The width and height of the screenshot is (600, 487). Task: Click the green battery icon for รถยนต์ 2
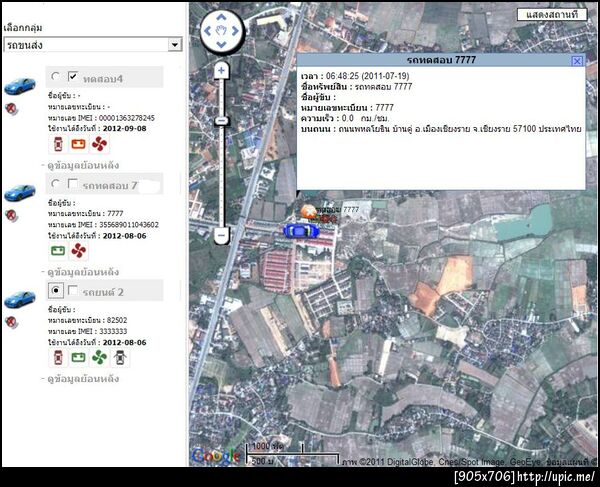point(78,358)
